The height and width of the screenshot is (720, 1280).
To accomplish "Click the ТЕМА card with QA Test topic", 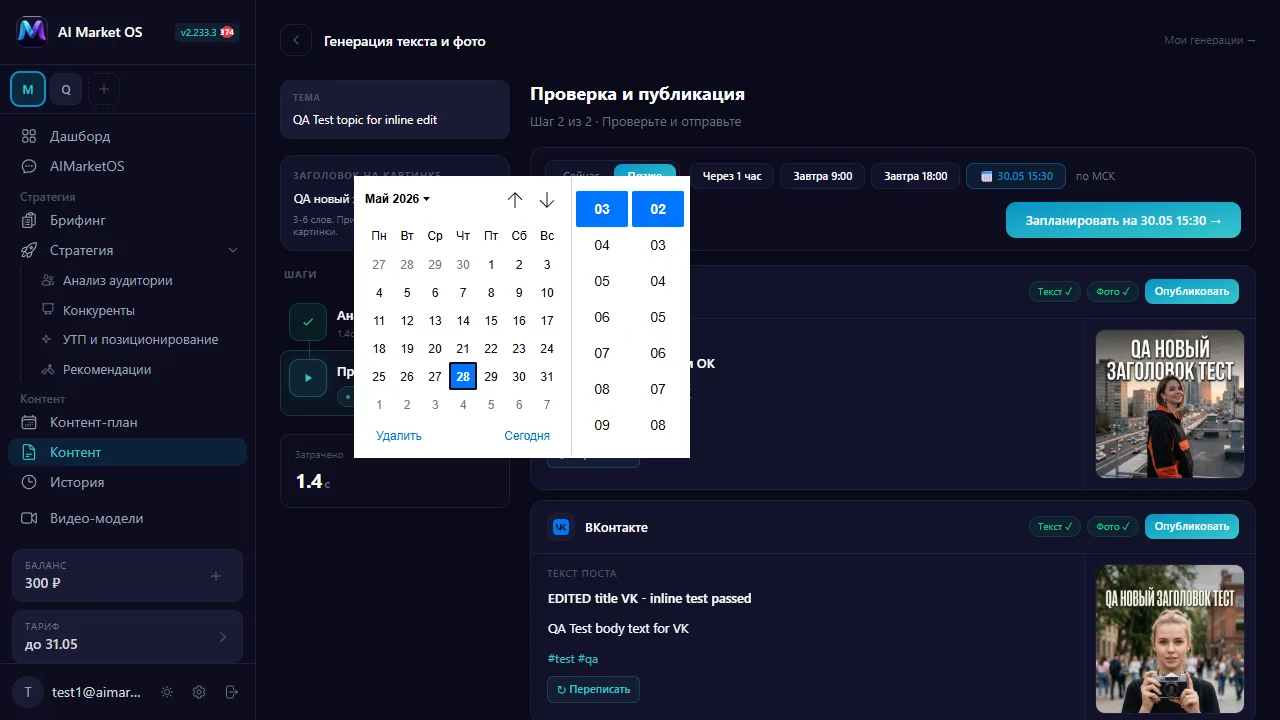I will 395,110.
